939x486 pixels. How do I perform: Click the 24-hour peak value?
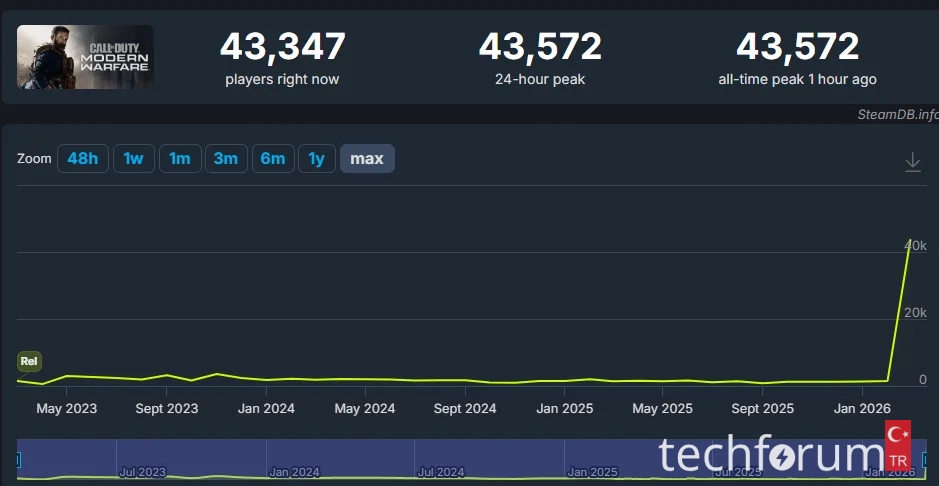click(540, 47)
